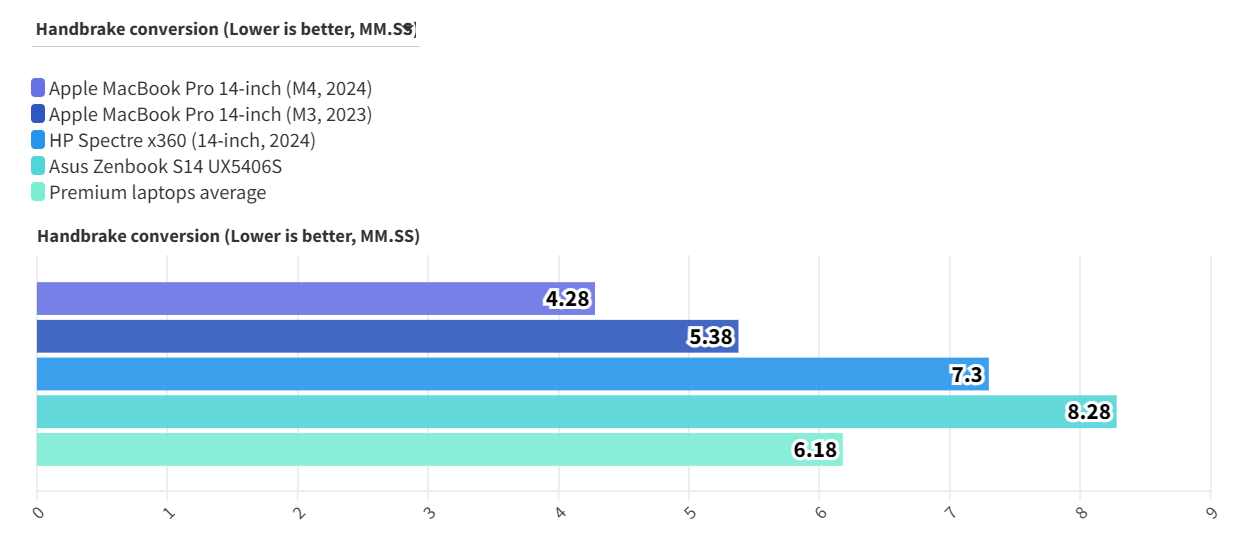This screenshot has height=542, width=1248.
Task: Click the 3 tick label on the x-axis
Action: coord(429,513)
